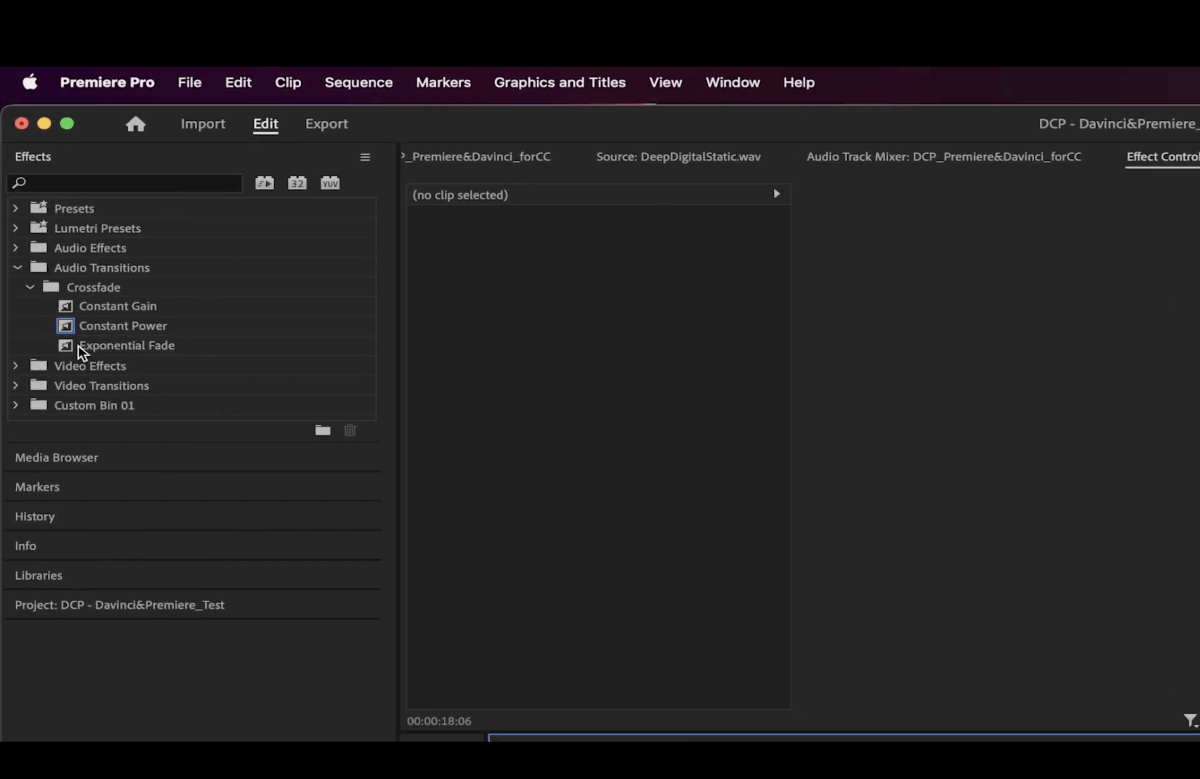This screenshot has height=779, width=1200.
Task: Open the Libraries panel
Action: coord(39,575)
